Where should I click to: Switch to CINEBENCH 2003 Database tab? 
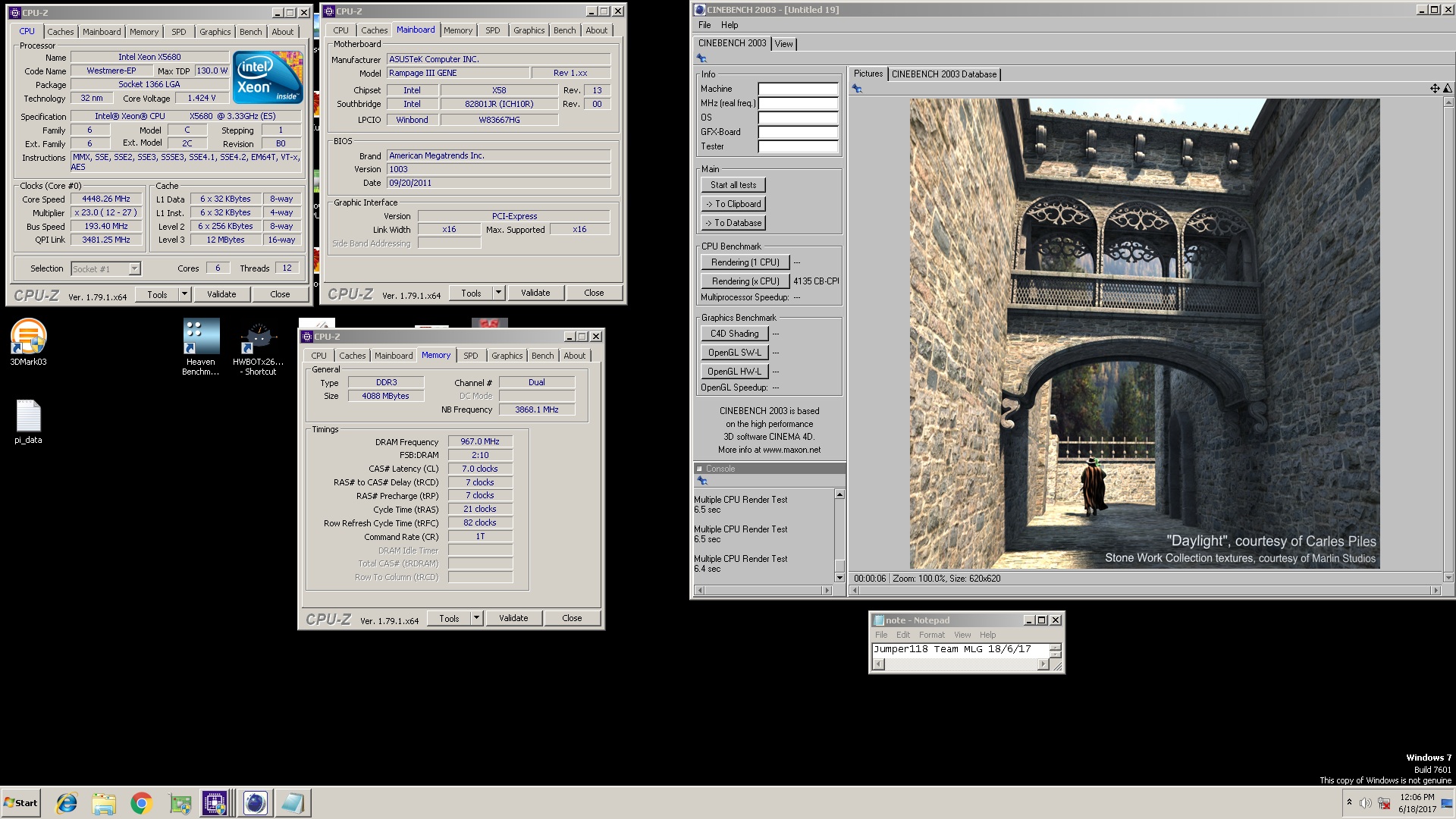pos(944,74)
